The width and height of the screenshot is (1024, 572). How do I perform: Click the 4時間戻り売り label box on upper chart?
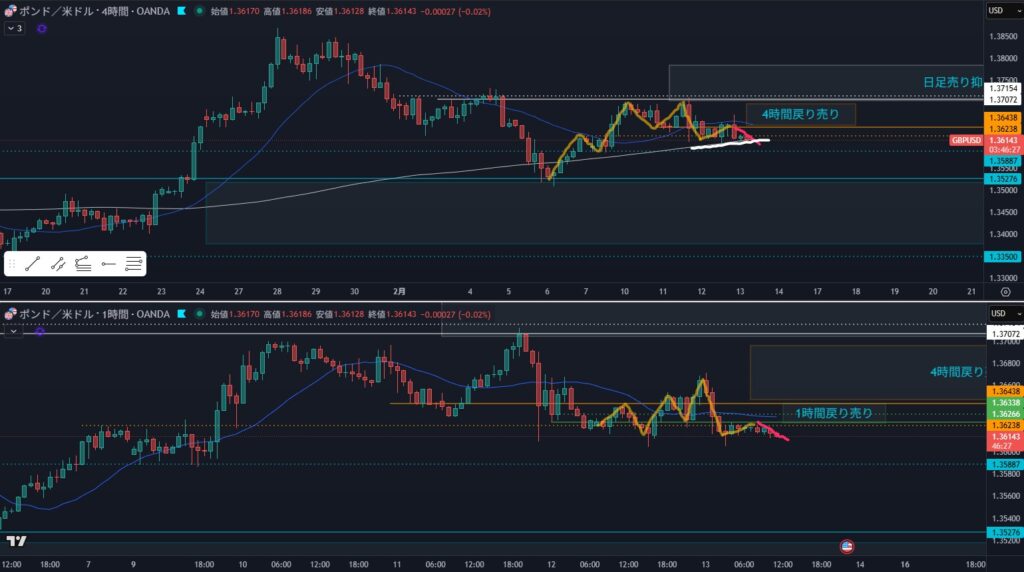[x=800, y=115]
